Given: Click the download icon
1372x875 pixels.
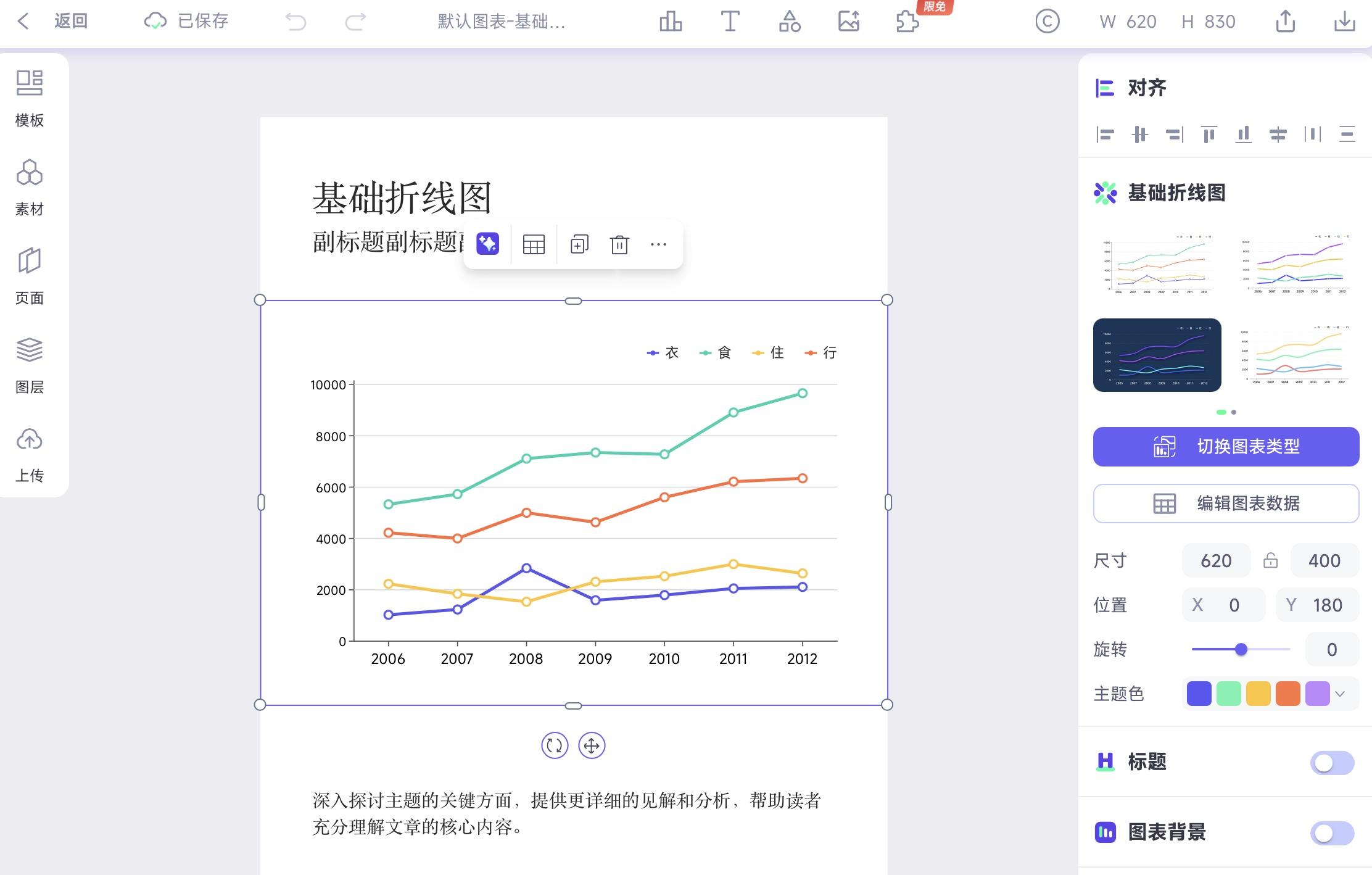Looking at the screenshot, I should click(1345, 22).
